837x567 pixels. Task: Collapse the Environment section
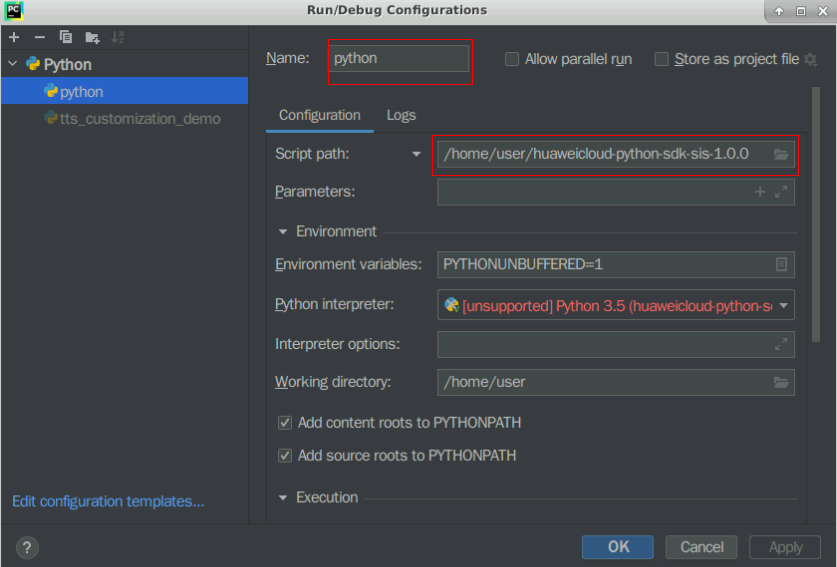pos(284,232)
